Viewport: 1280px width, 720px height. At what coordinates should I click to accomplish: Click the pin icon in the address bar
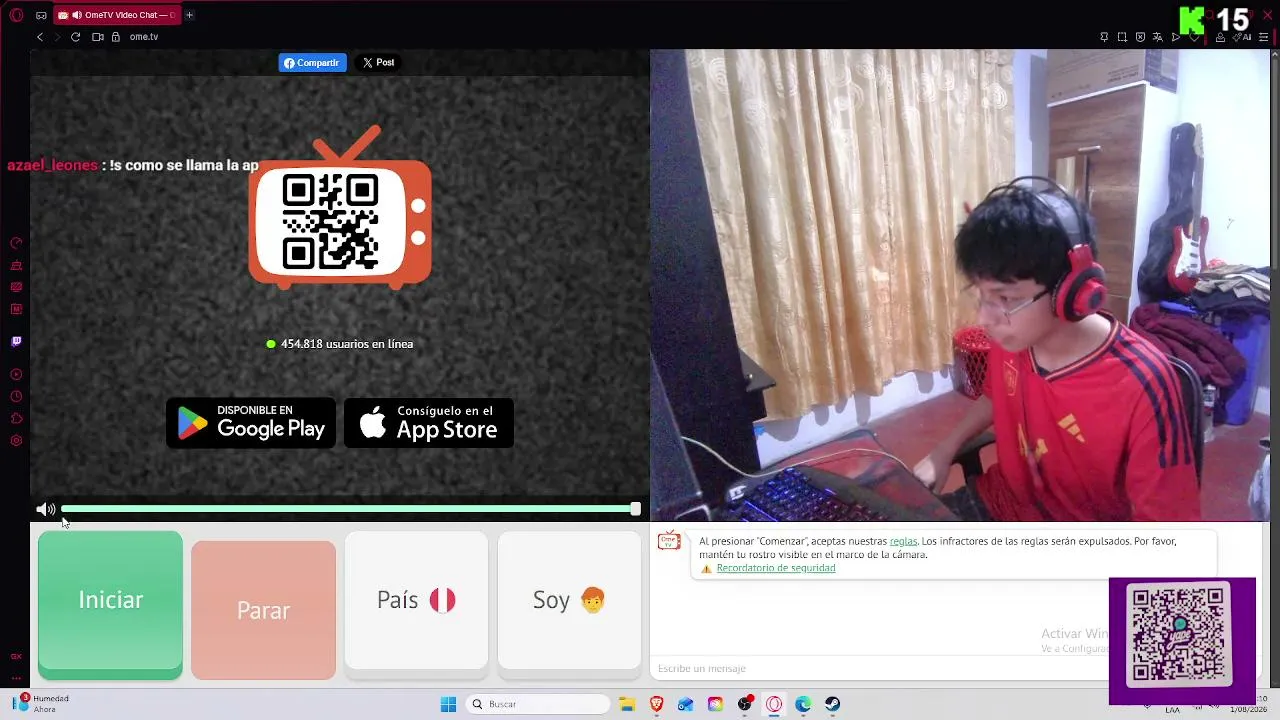1104,37
